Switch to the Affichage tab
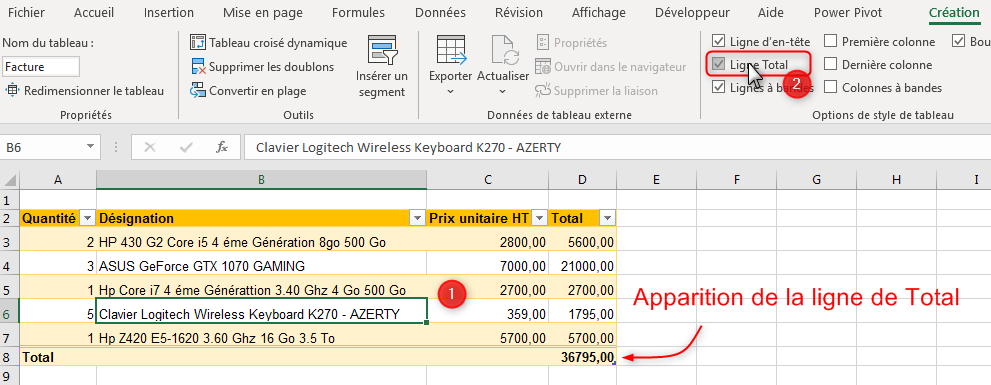The image size is (991, 385). tap(599, 13)
